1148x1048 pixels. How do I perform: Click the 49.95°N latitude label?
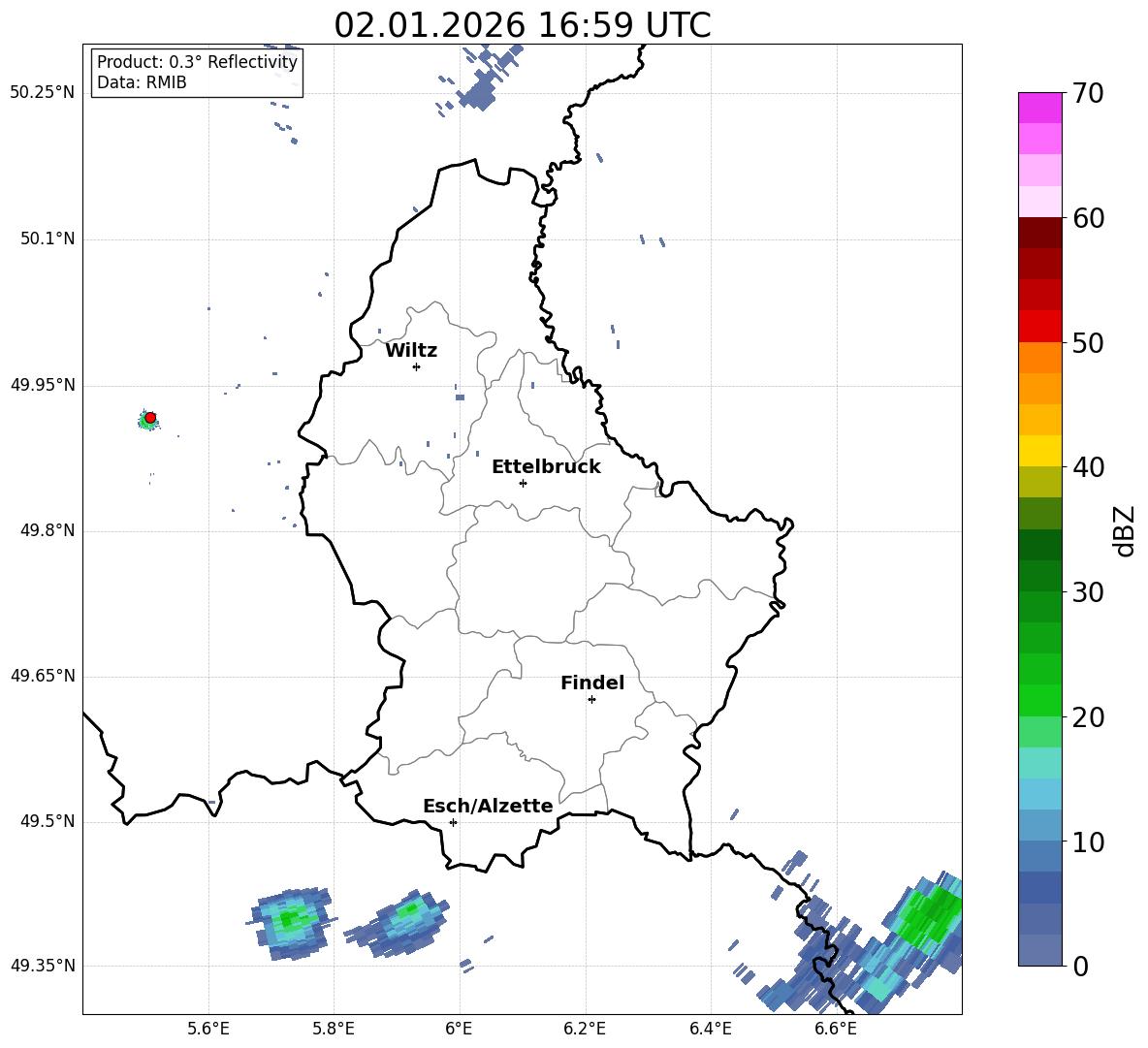pos(43,385)
